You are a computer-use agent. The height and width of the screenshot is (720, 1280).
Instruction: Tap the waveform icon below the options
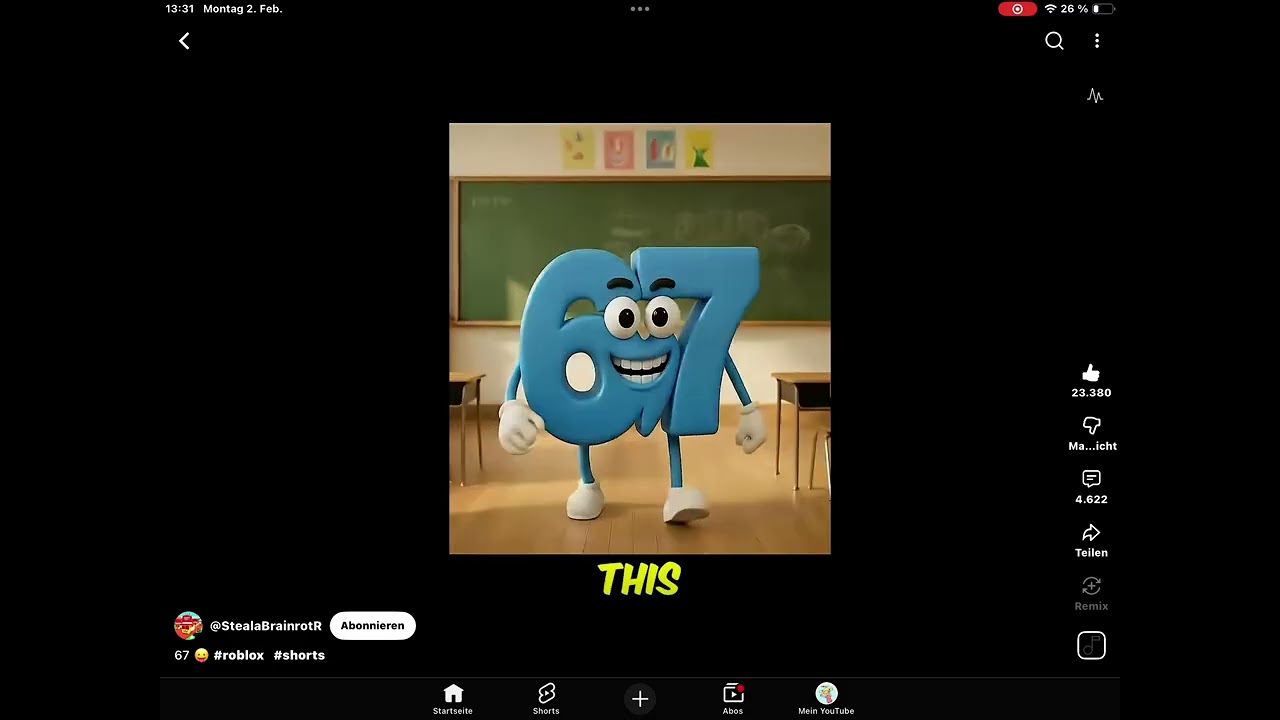pos(1095,96)
